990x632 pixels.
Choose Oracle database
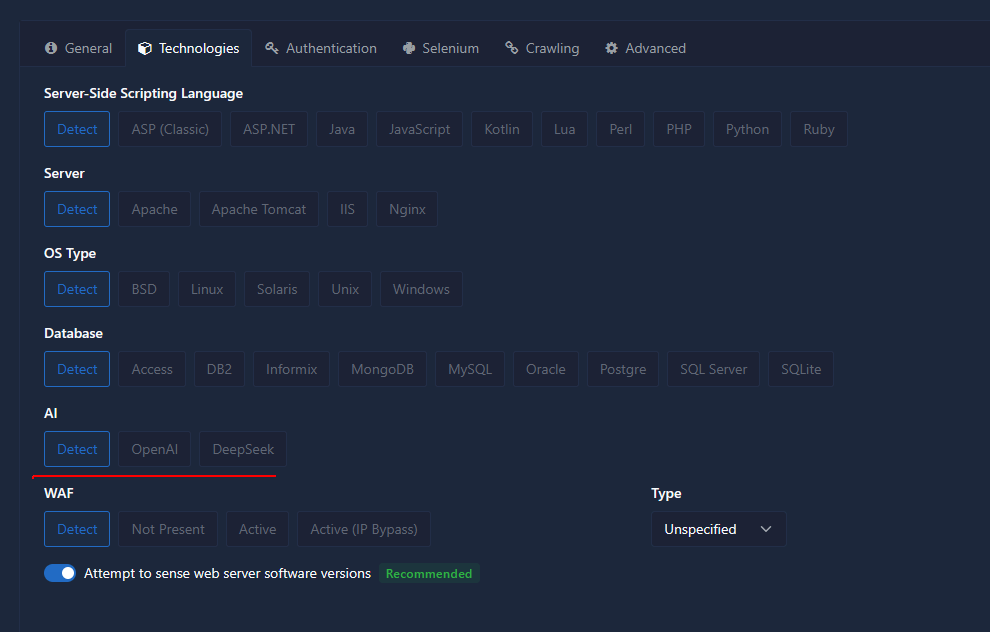[546, 369]
